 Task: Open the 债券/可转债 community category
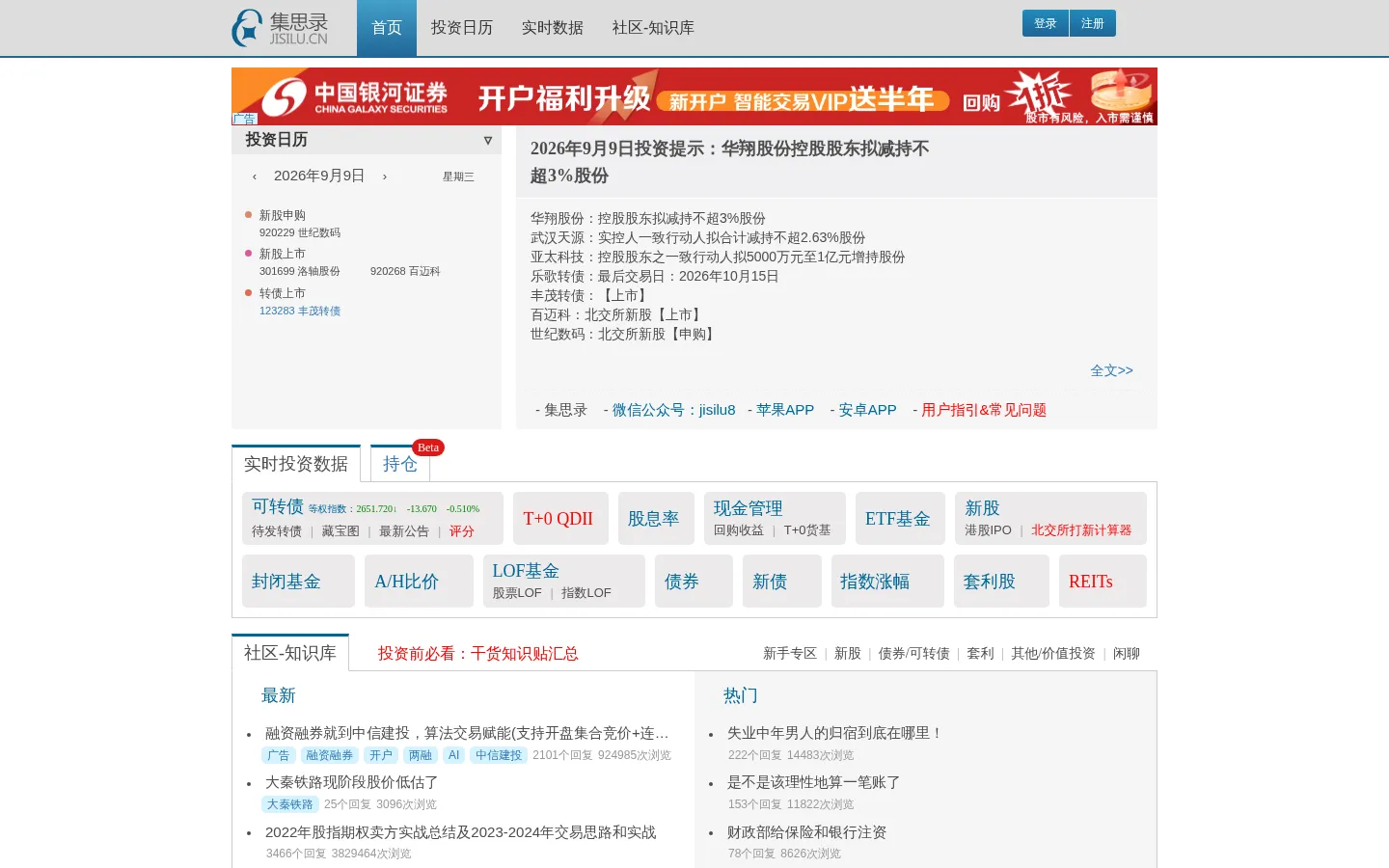coord(914,654)
